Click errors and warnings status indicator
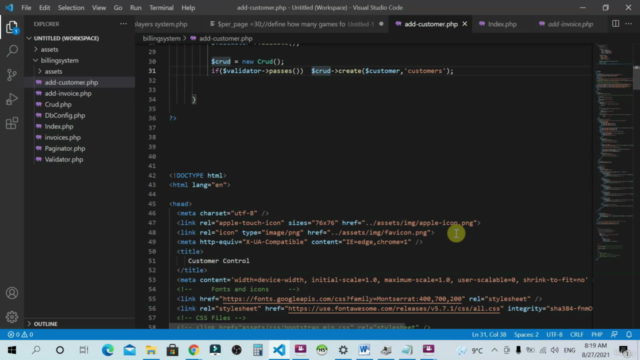 click(x=20, y=334)
